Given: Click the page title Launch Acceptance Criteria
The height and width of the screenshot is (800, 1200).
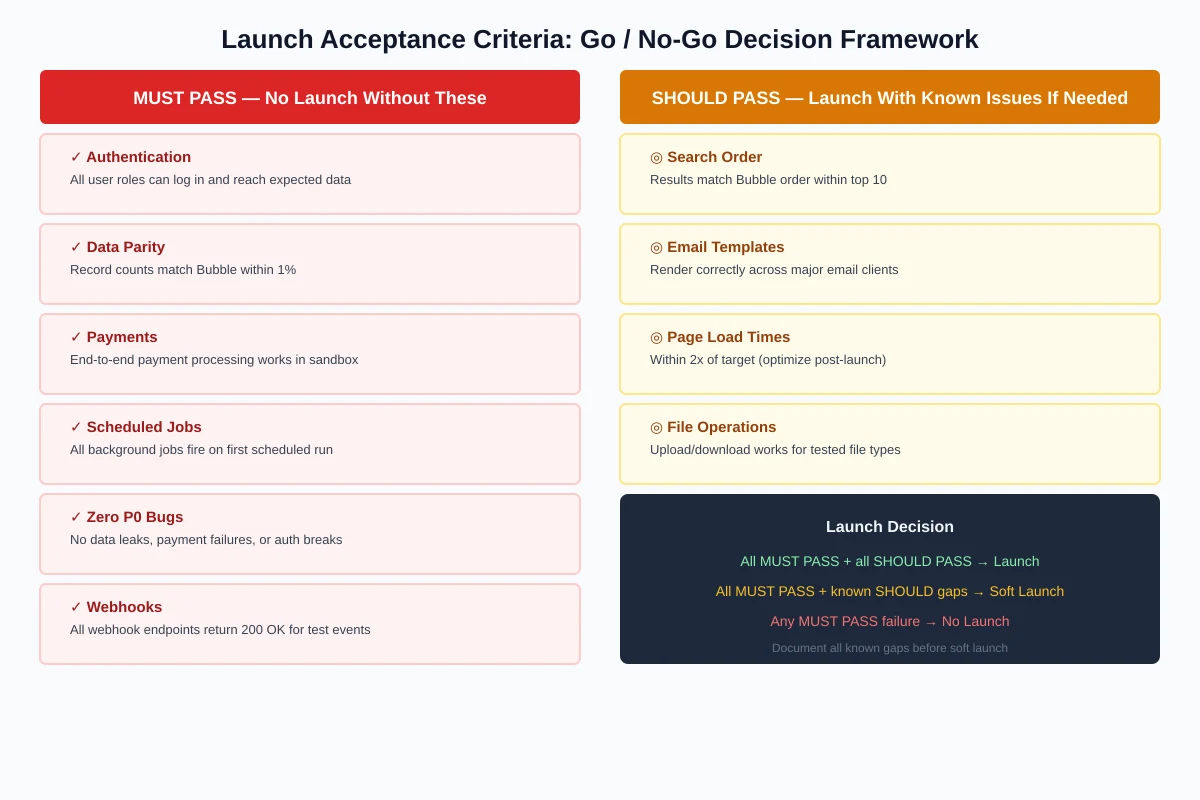Looking at the screenshot, I should [600, 39].
